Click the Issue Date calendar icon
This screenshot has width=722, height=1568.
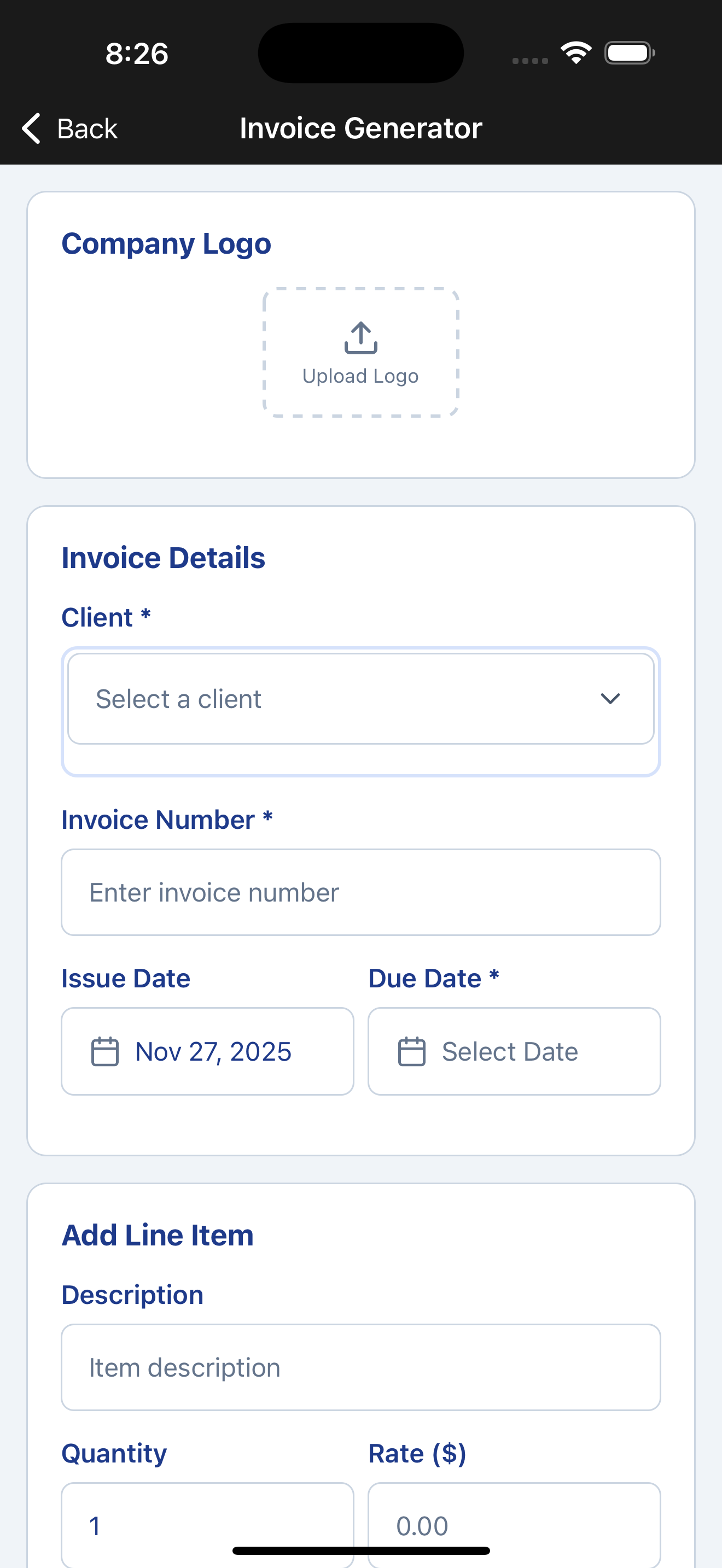pyautogui.click(x=104, y=1052)
